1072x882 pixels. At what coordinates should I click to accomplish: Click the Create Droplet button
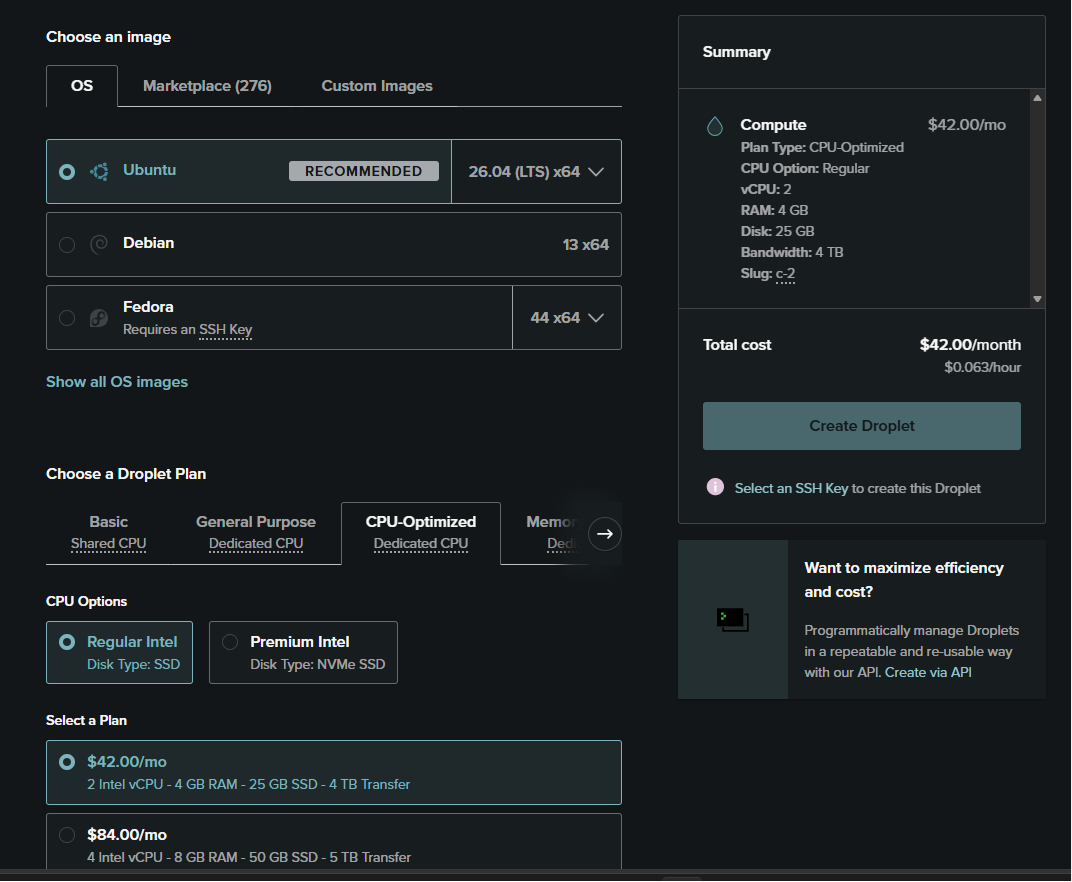click(861, 426)
